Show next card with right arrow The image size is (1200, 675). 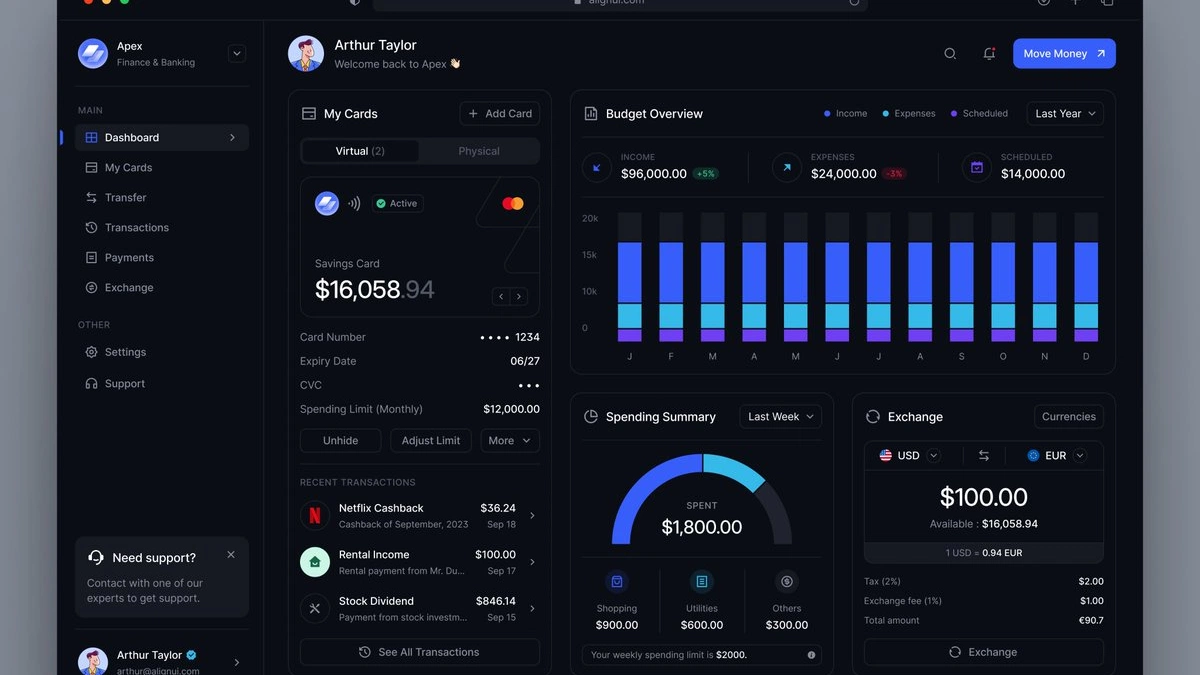click(519, 297)
